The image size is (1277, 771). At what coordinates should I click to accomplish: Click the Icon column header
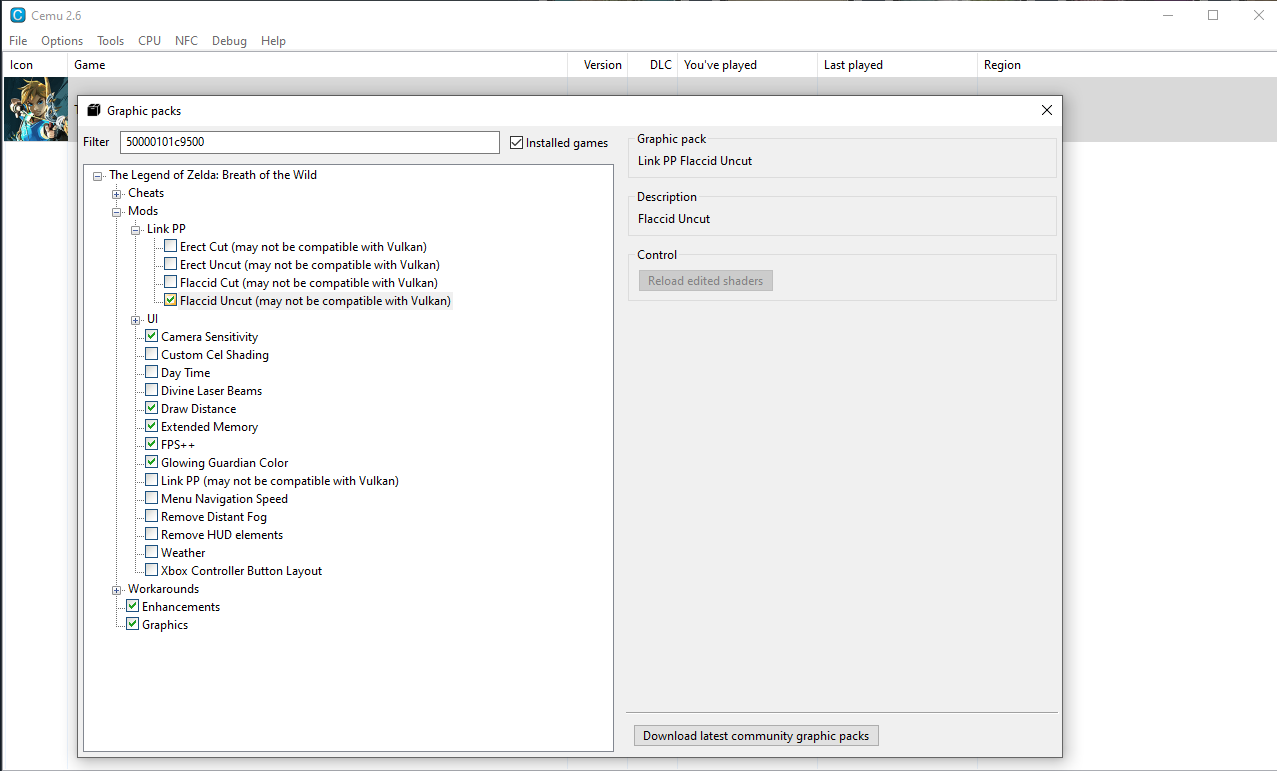pos(34,65)
